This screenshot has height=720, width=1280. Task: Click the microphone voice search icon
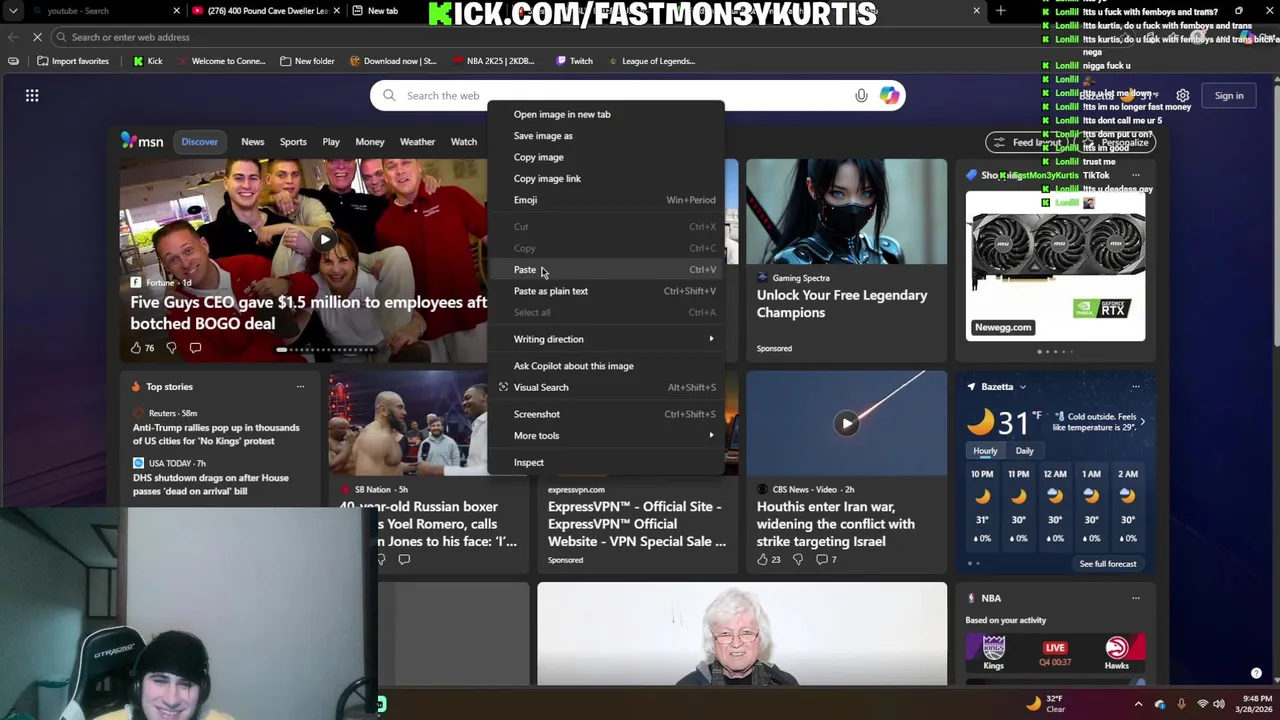(861, 95)
